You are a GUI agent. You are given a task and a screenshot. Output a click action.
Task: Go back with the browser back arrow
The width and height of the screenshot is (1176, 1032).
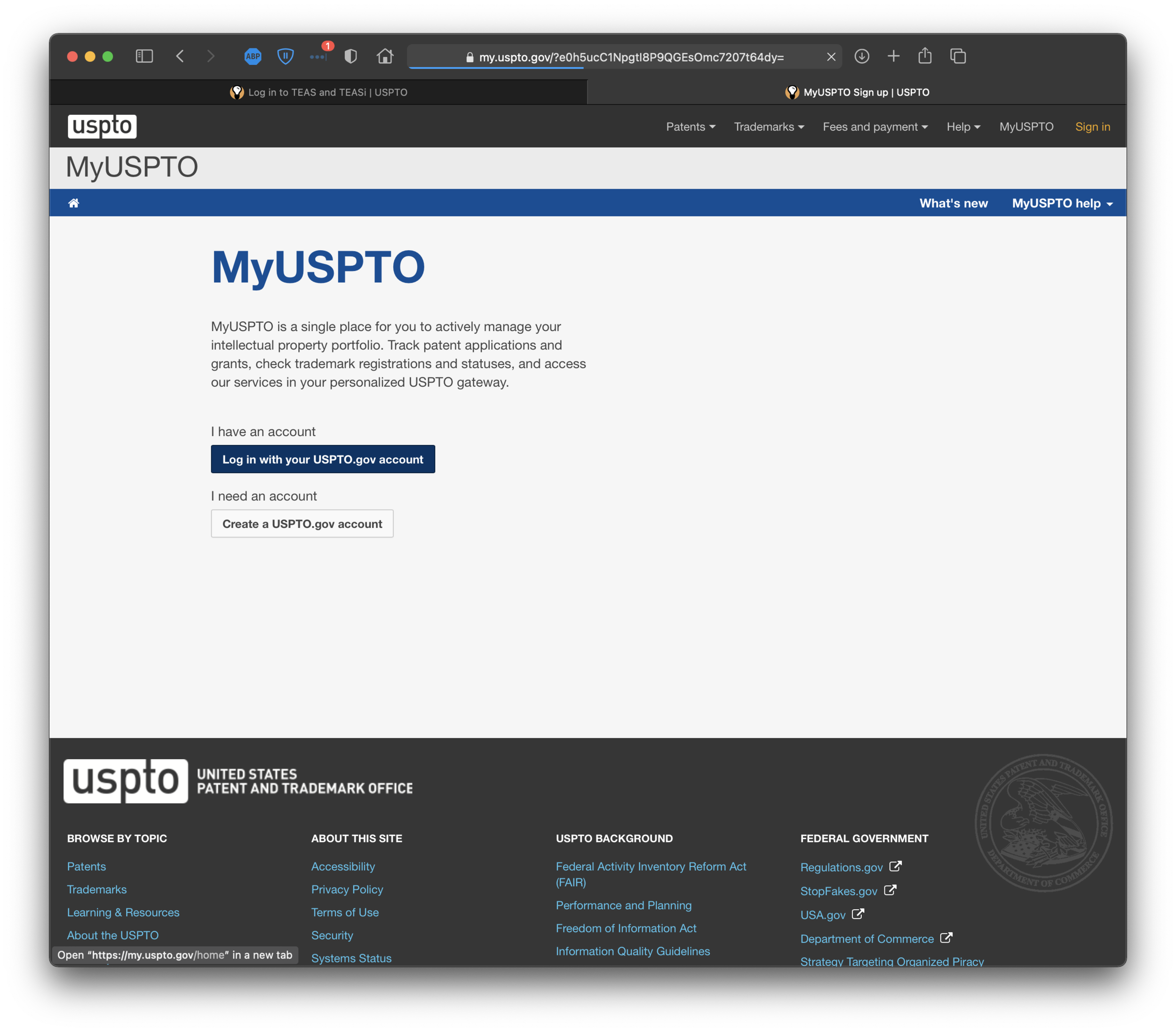click(x=180, y=56)
